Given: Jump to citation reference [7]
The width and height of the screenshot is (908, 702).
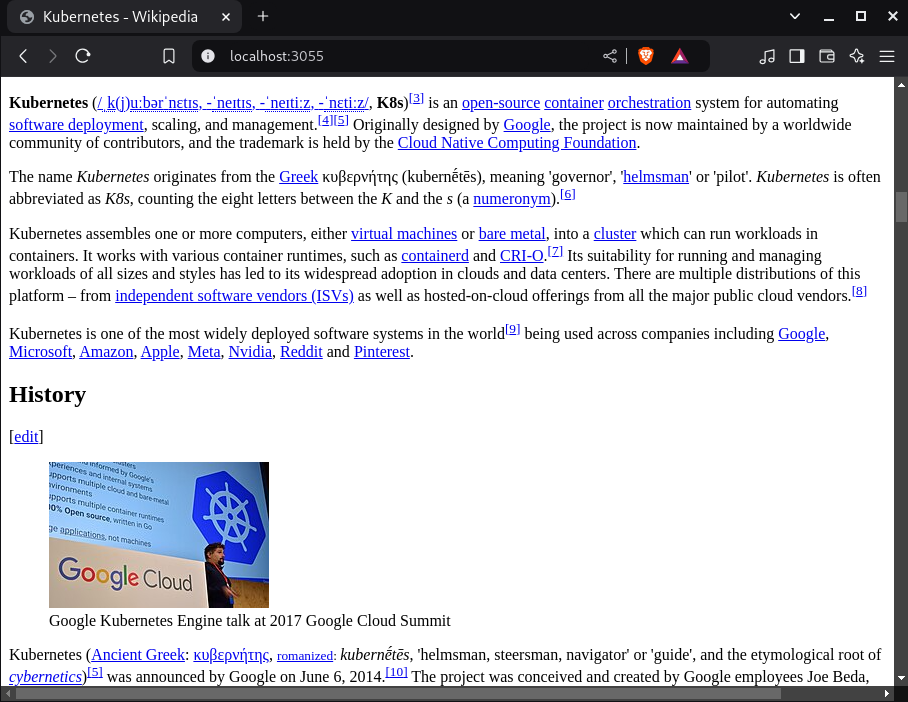Looking at the screenshot, I should tap(555, 251).
